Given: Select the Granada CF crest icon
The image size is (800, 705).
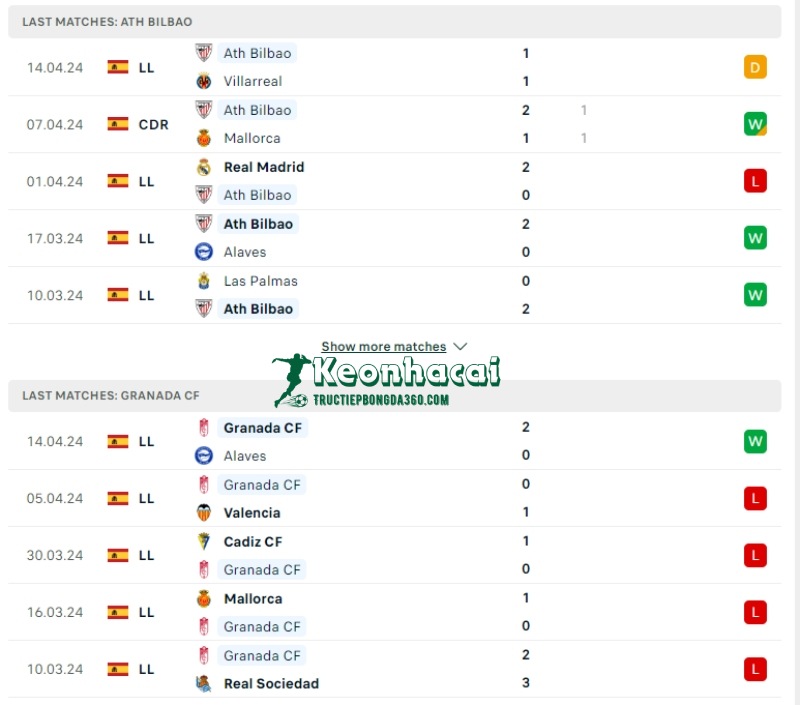Looking at the screenshot, I should 203,427.
